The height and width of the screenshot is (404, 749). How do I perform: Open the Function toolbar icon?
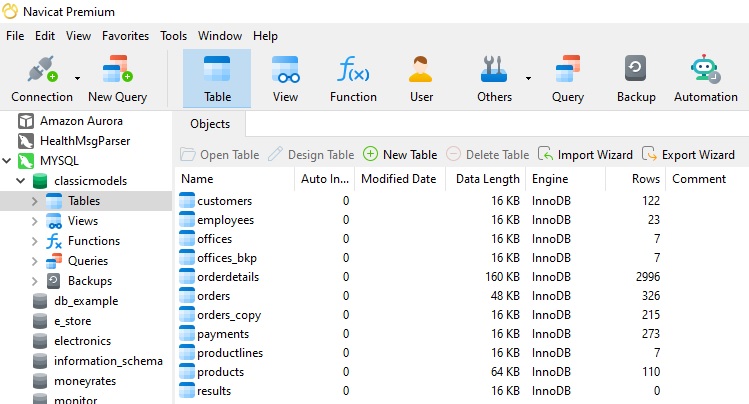click(353, 69)
